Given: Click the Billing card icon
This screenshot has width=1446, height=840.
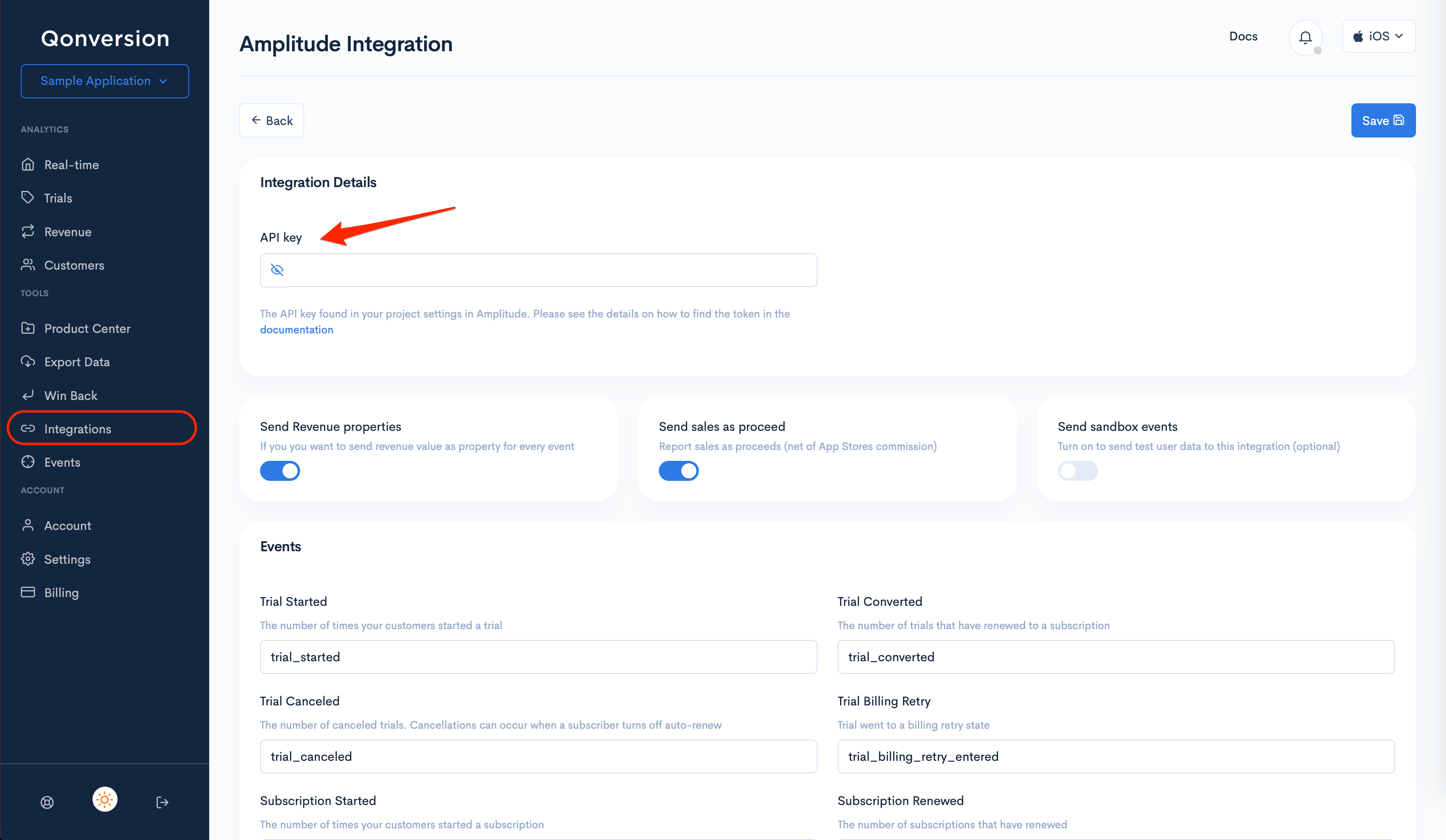Looking at the screenshot, I should tap(28, 592).
